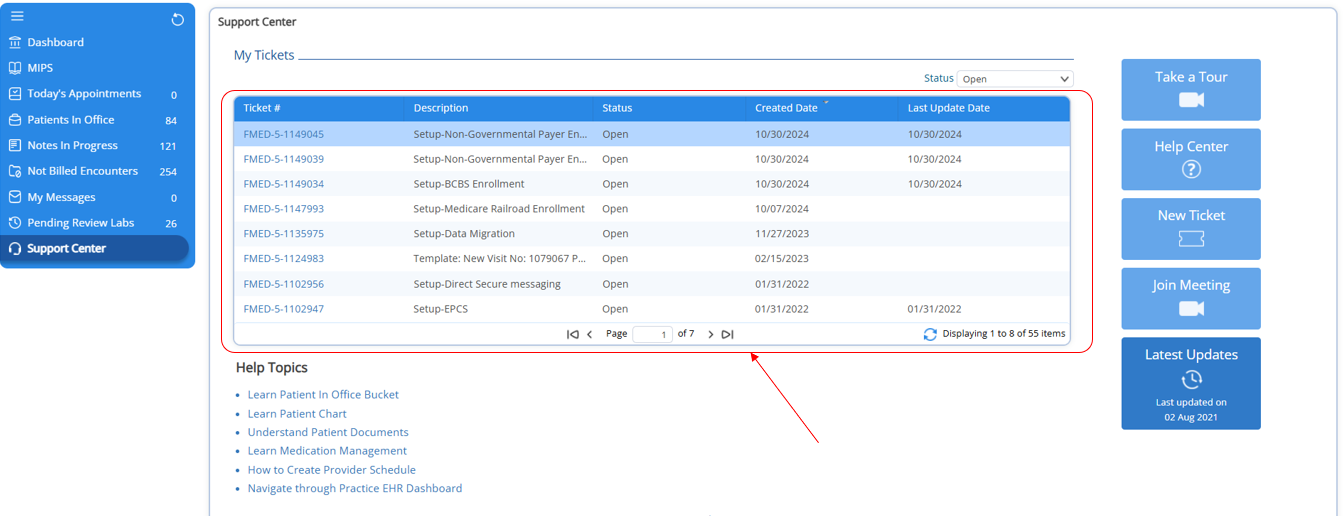Click Pending Review Labs clock icon
Image resolution: width=1343 pixels, height=516 pixels.
tap(15, 223)
